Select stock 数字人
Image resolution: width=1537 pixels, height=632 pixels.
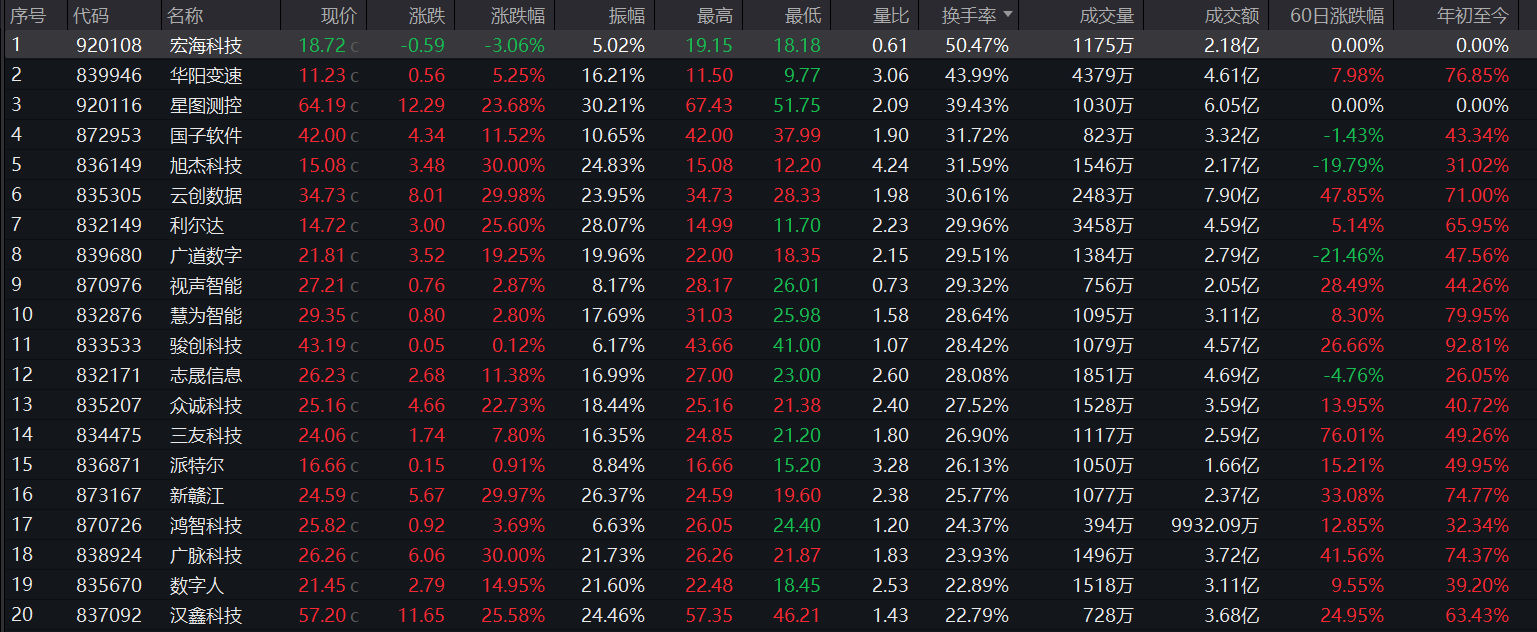[197, 585]
